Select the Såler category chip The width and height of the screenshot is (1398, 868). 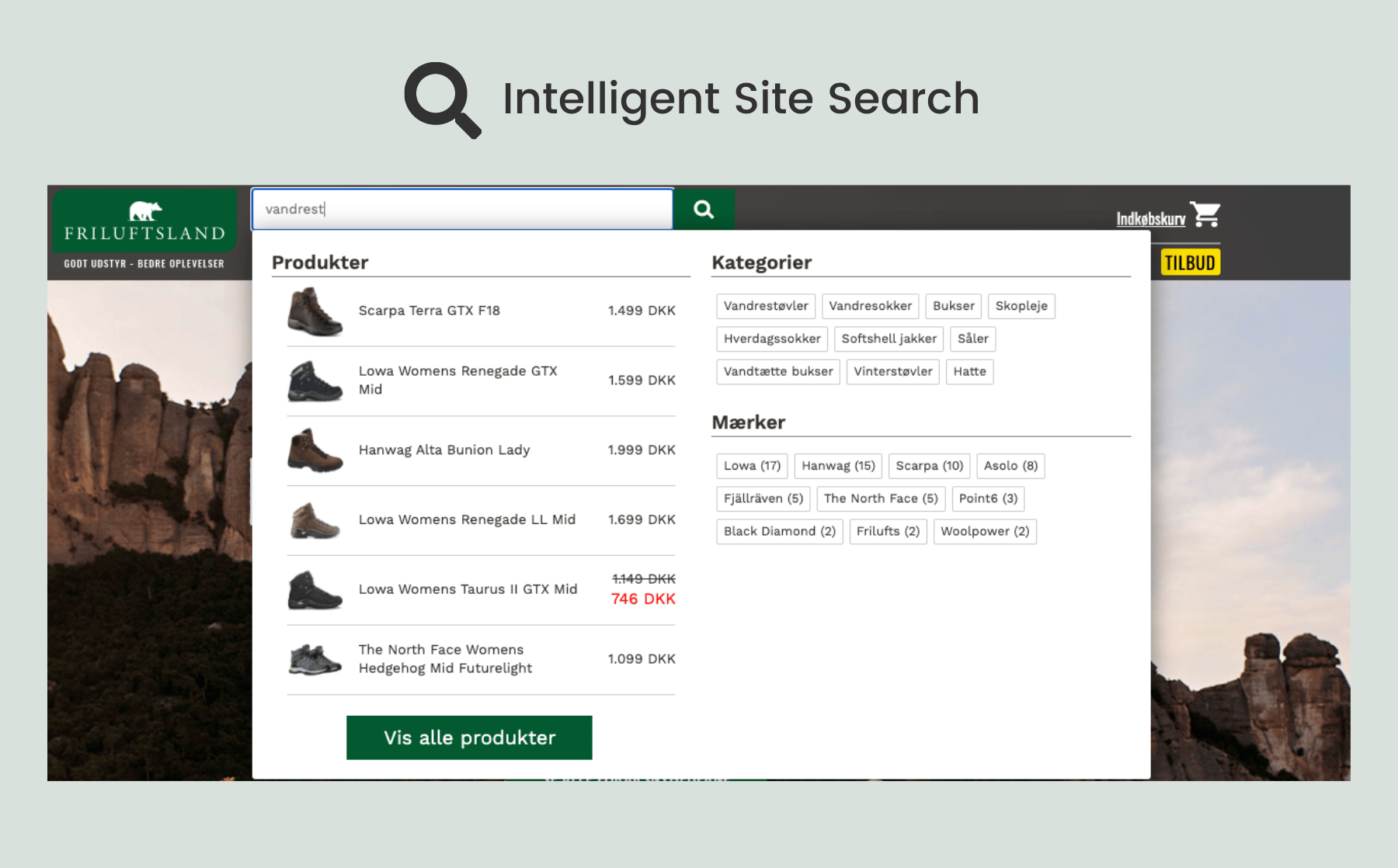(972, 339)
